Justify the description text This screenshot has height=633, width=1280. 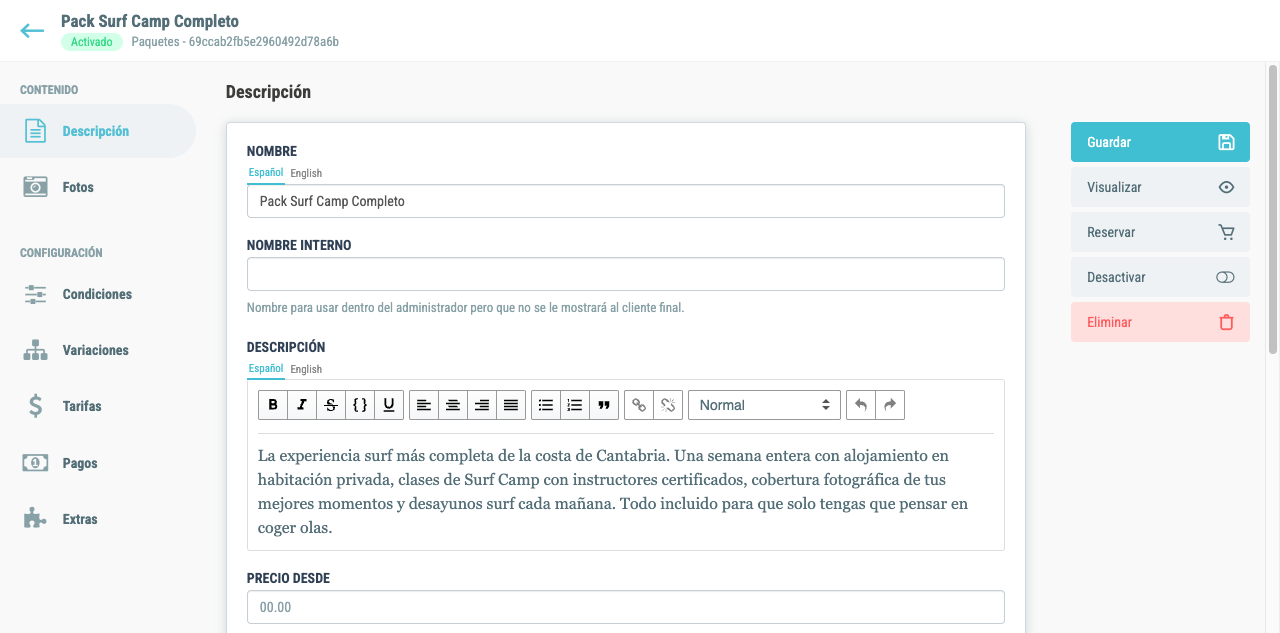click(x=511, y=405)
